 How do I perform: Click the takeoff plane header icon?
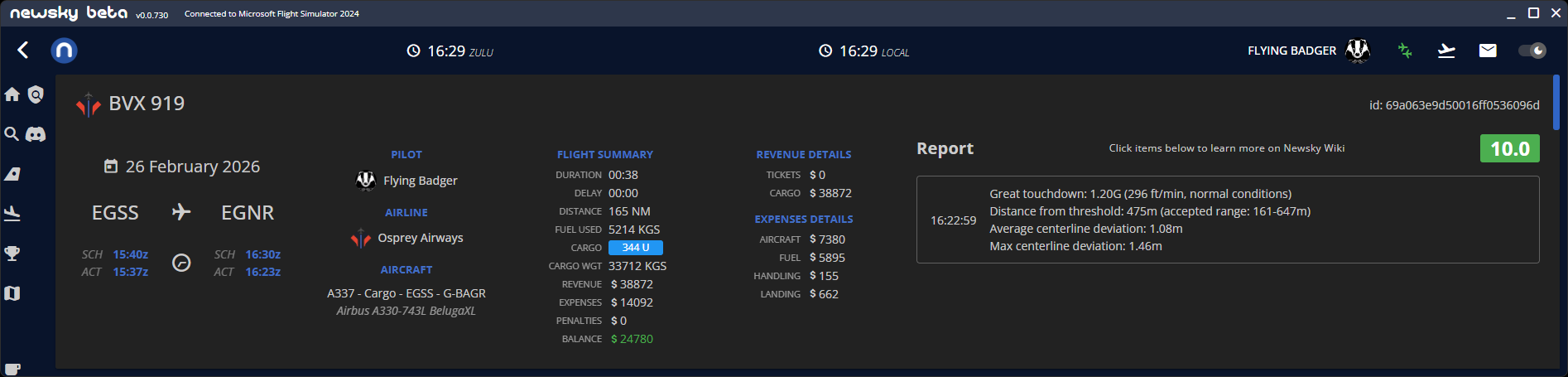click(1446, 51)
